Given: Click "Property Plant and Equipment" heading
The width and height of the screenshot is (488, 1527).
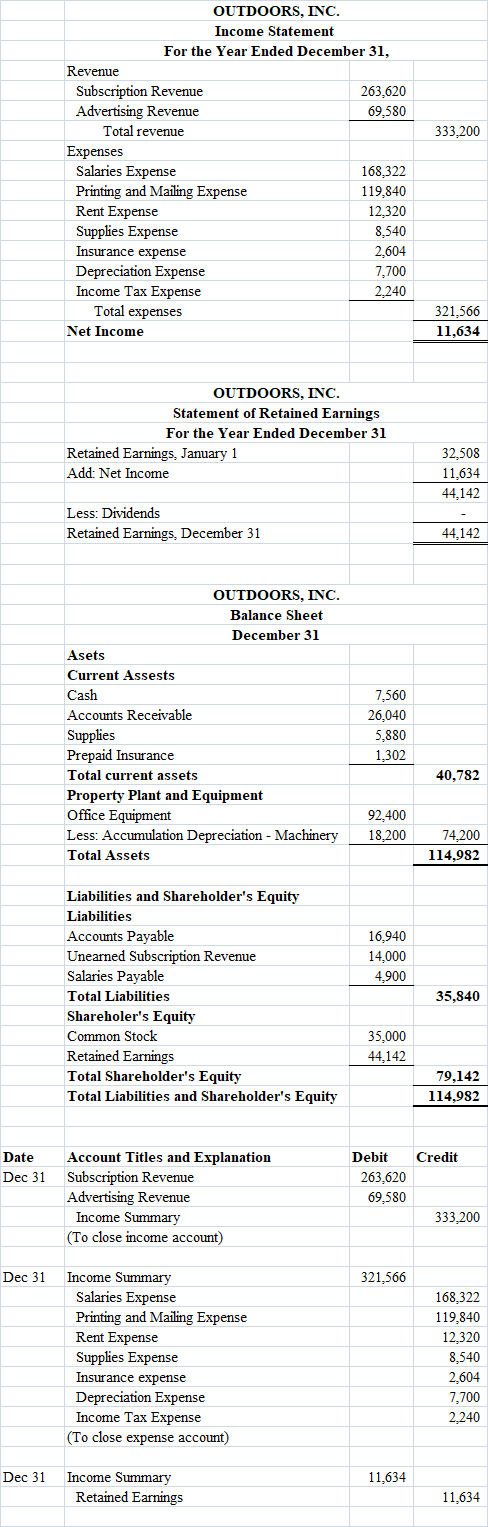Looking at the screenshot, I should pyautogui.click(x=165, y=795).
